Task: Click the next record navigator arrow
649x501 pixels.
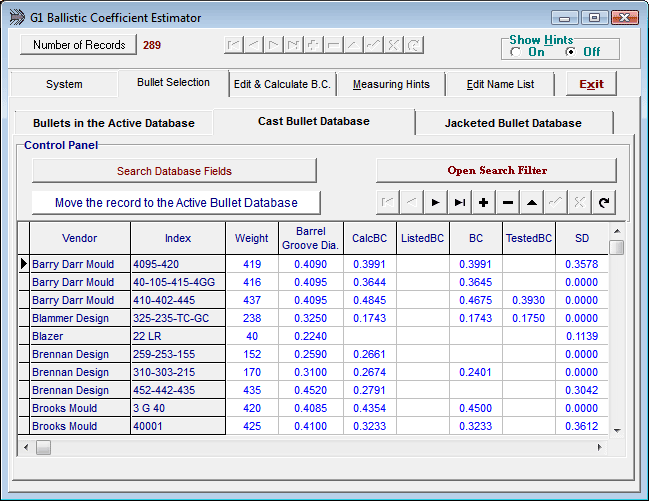Action: 436,202
